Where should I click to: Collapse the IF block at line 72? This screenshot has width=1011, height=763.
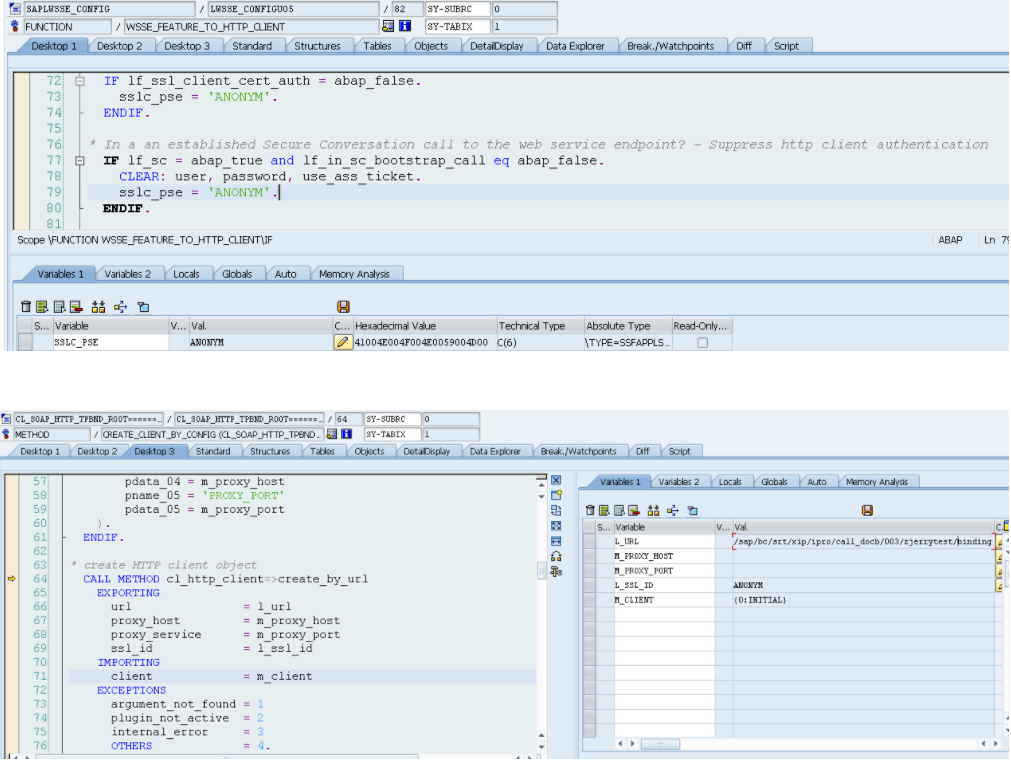point(80,82)
